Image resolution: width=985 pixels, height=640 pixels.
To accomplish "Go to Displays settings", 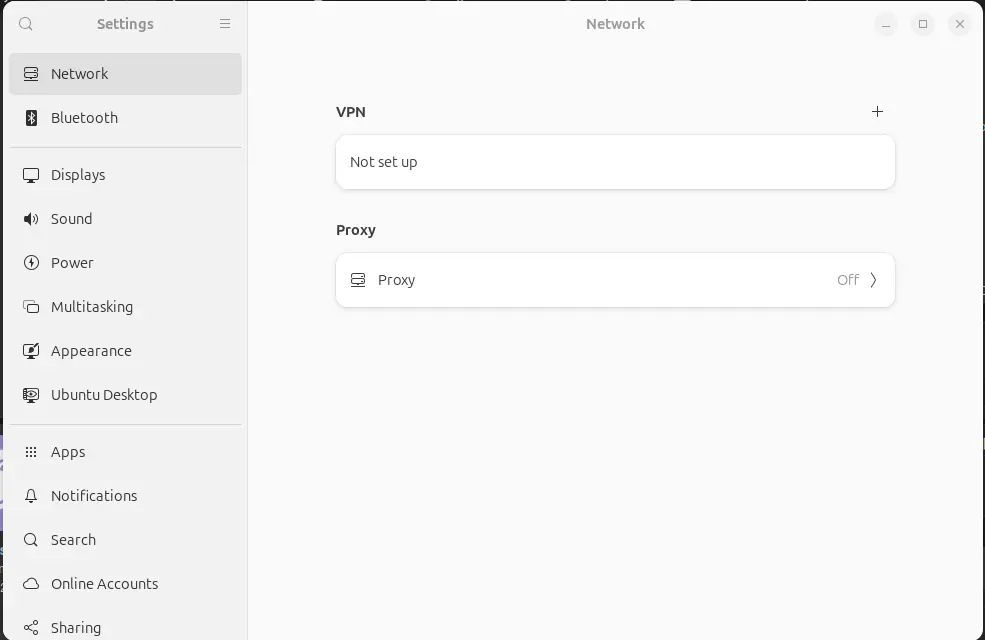I will point(126,175).
